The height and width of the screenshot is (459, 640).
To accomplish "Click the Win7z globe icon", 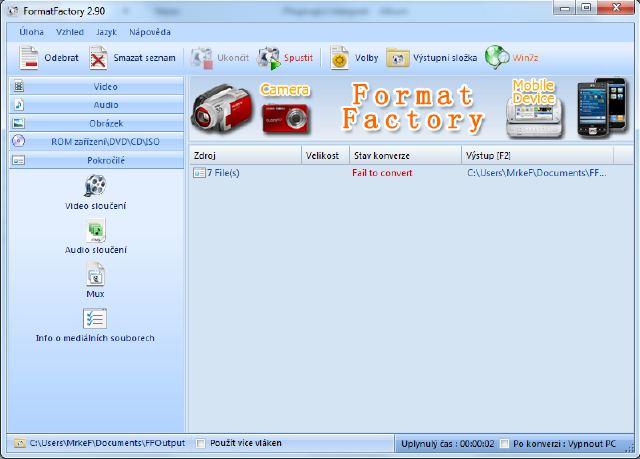I will 497,58.
